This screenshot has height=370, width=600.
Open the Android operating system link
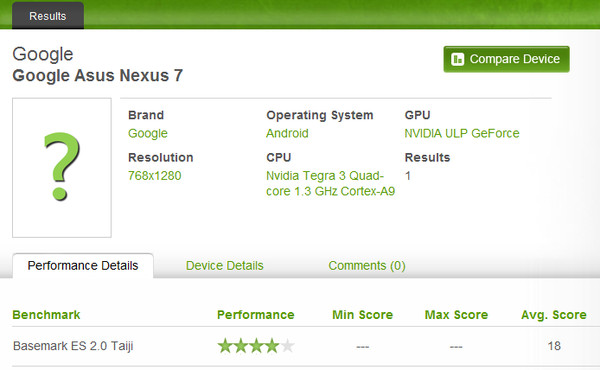(287, 134)
